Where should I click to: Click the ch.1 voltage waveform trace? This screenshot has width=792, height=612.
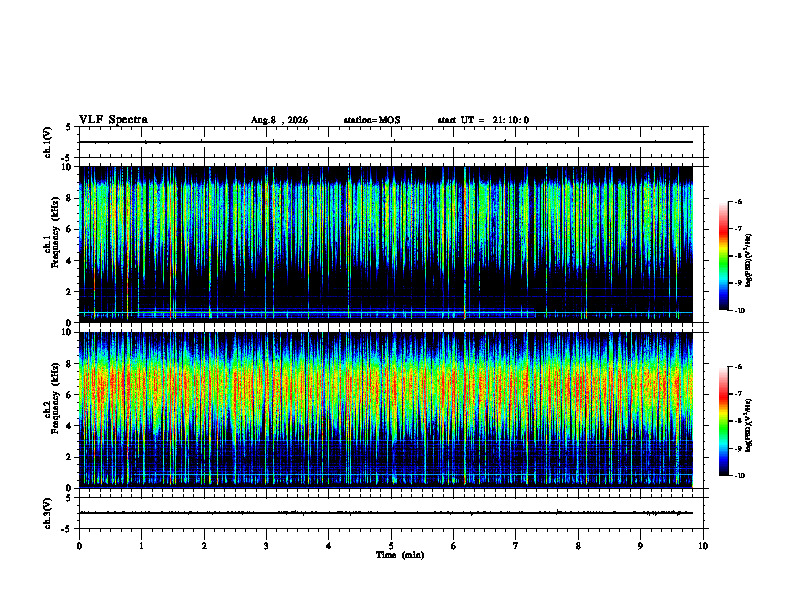386,142
